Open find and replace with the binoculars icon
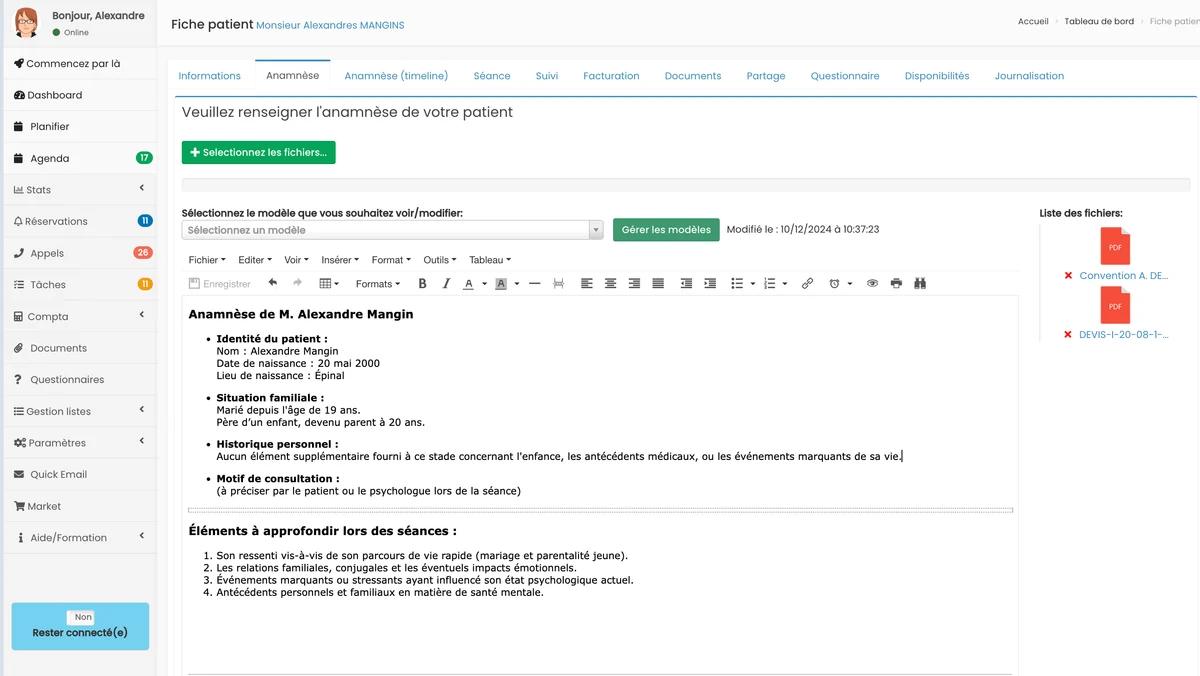The width and height of the screenshot is (1200, 676). [x=920, y=284]
